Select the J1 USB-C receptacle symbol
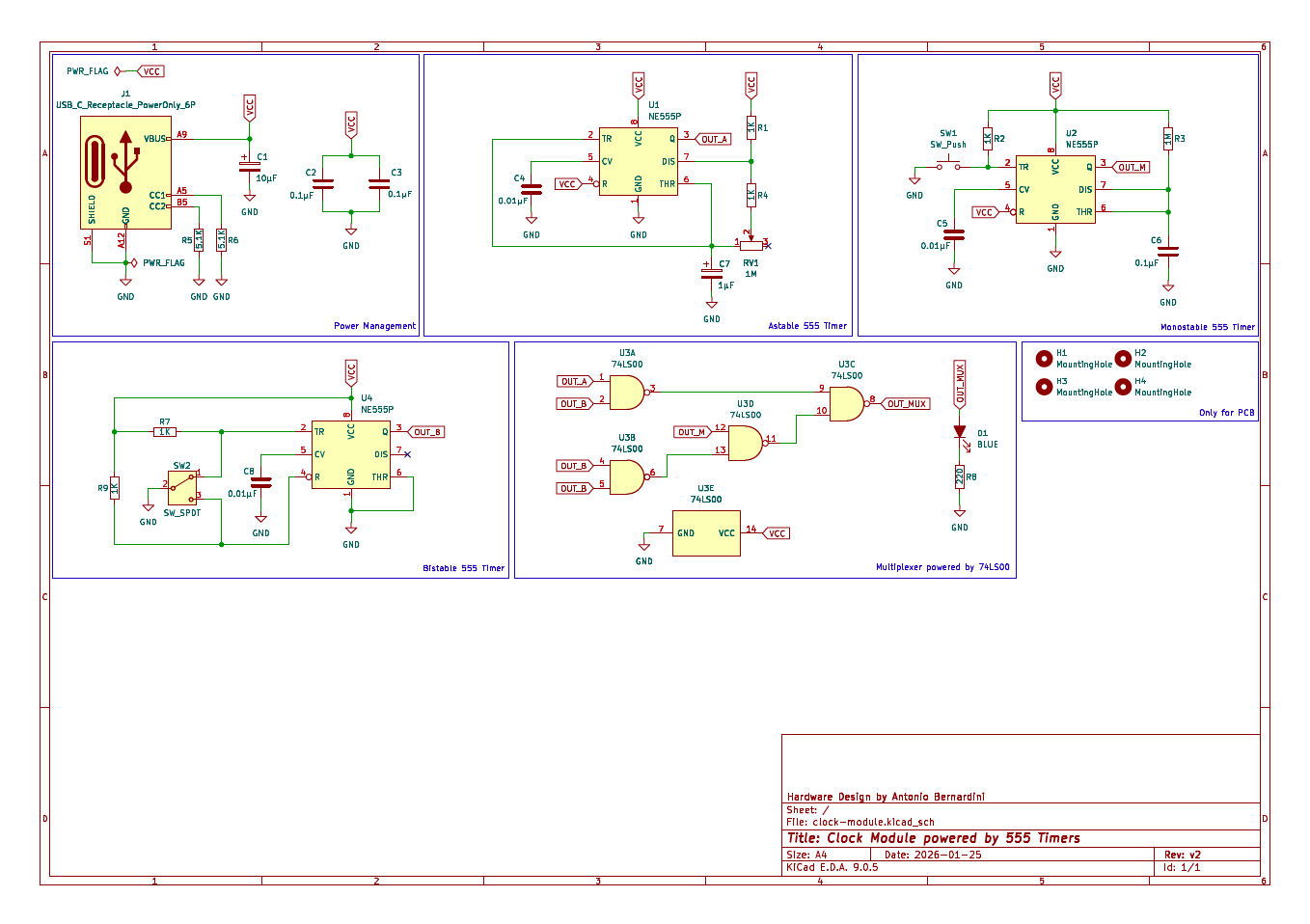 [125, 173]
